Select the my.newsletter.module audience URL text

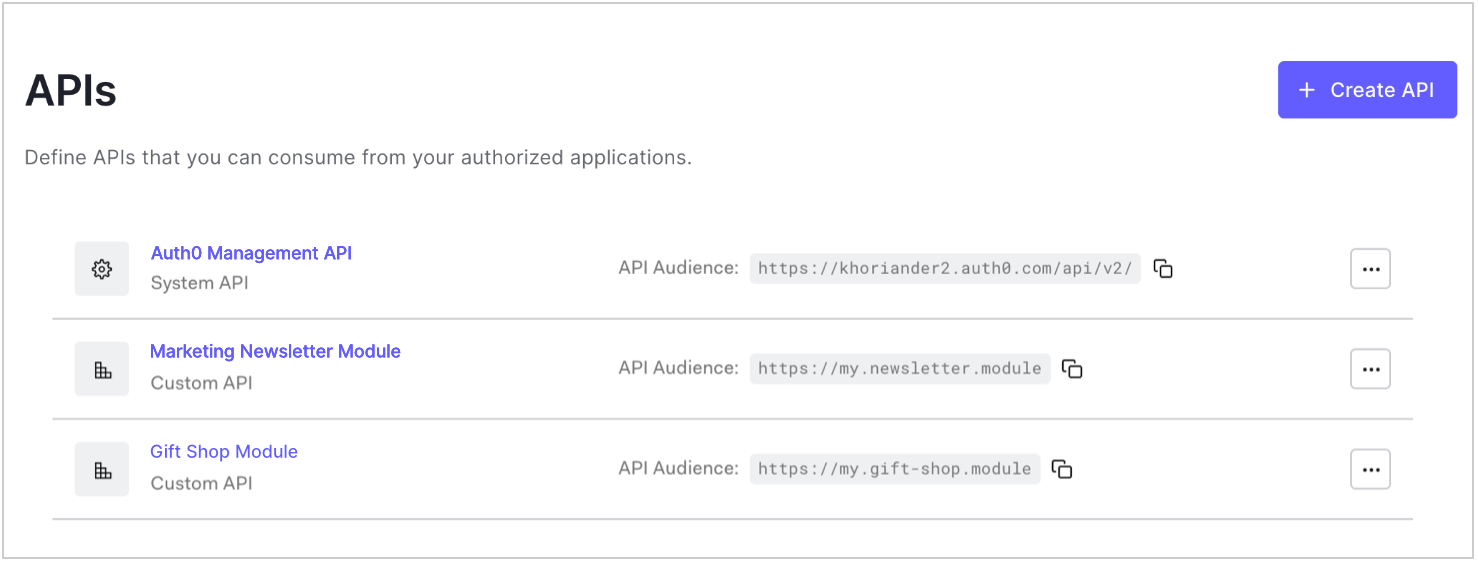900,368
